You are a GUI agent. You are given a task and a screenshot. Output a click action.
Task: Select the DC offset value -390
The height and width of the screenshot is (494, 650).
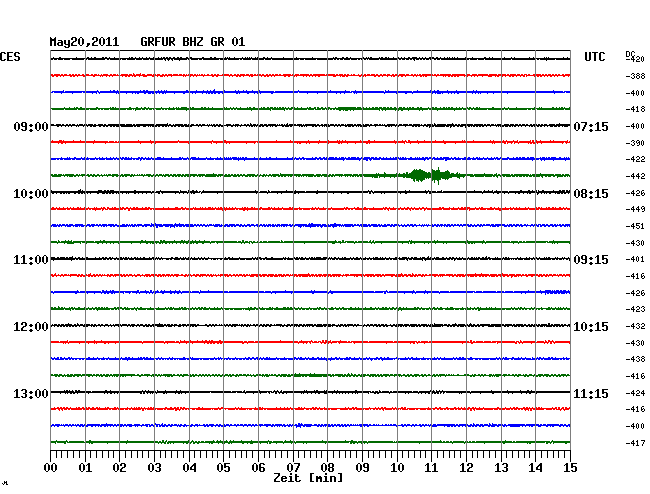(x=635, y=143)
